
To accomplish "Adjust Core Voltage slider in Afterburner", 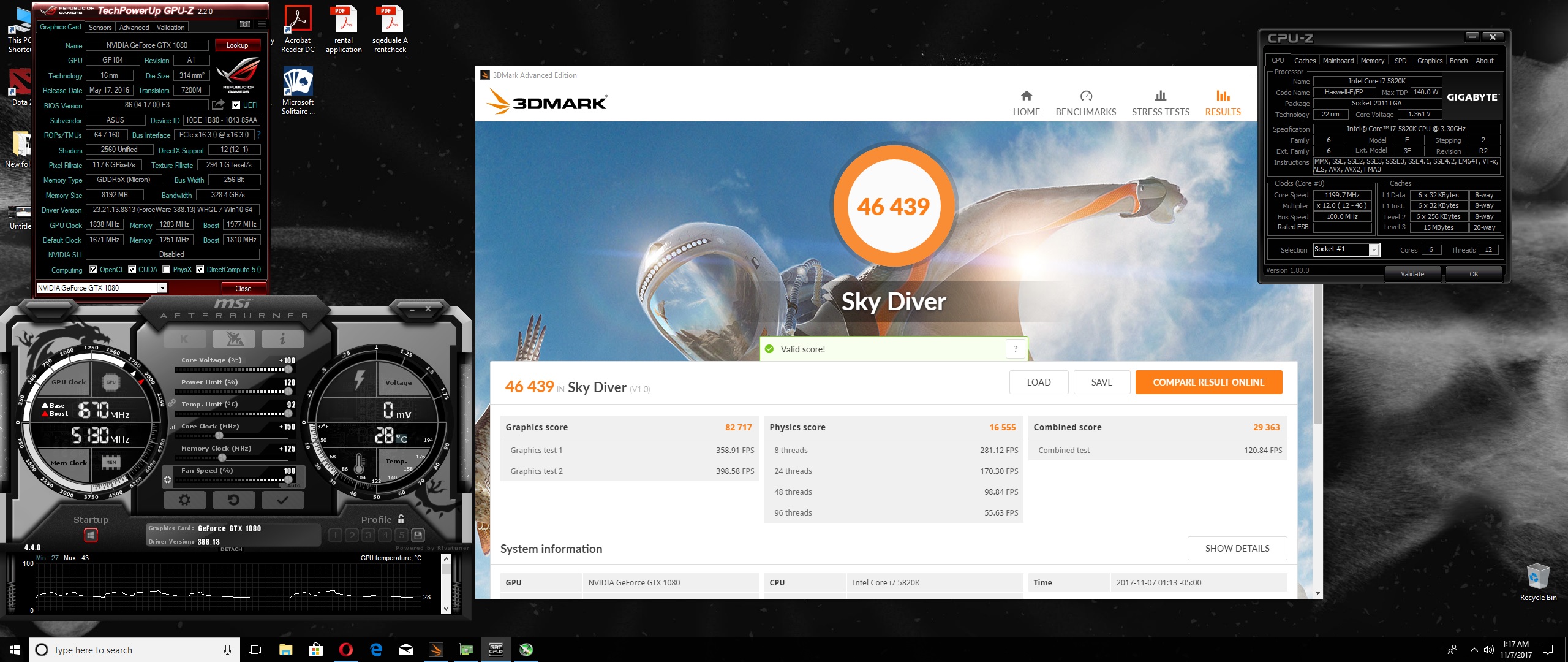I will (x=232, y=370).
